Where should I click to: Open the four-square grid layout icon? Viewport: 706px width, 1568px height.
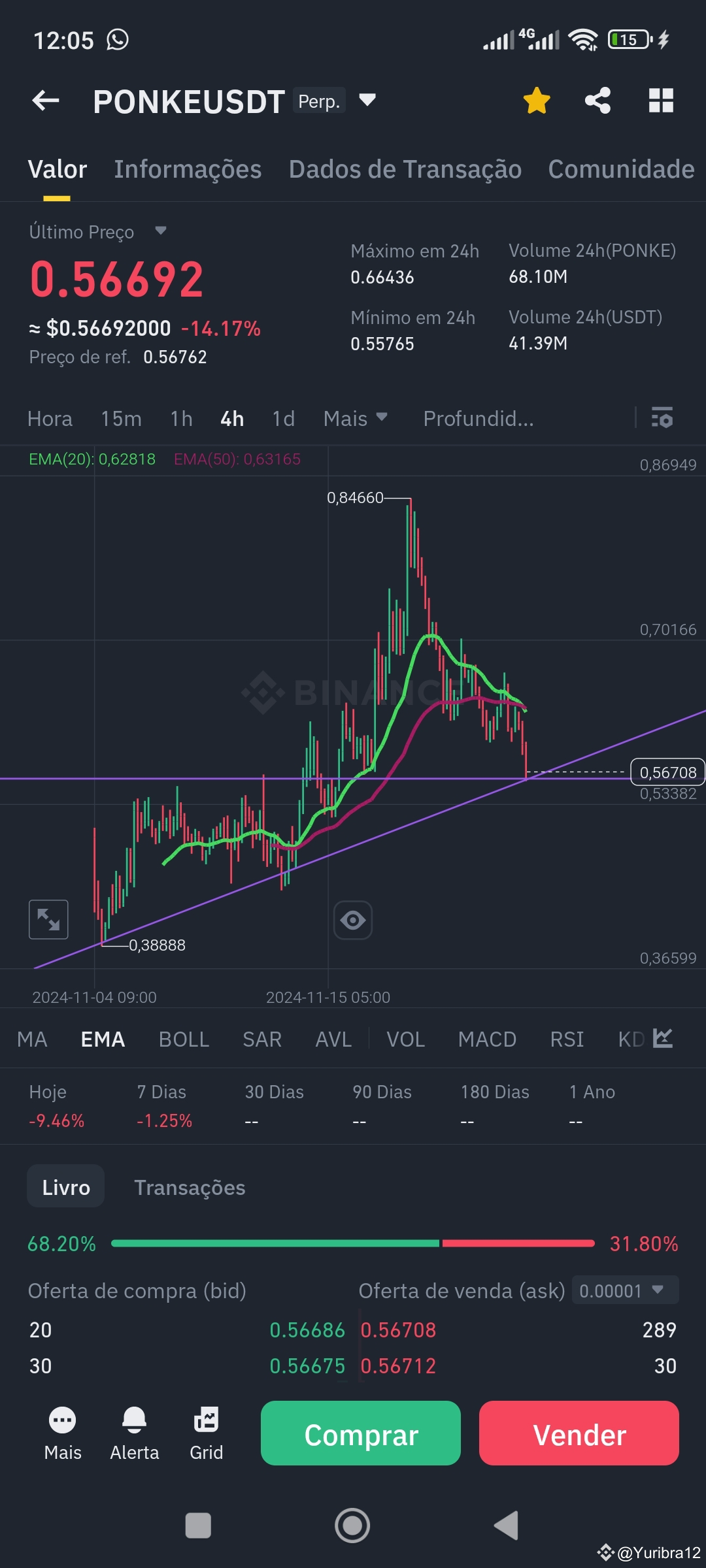[661, 101]
